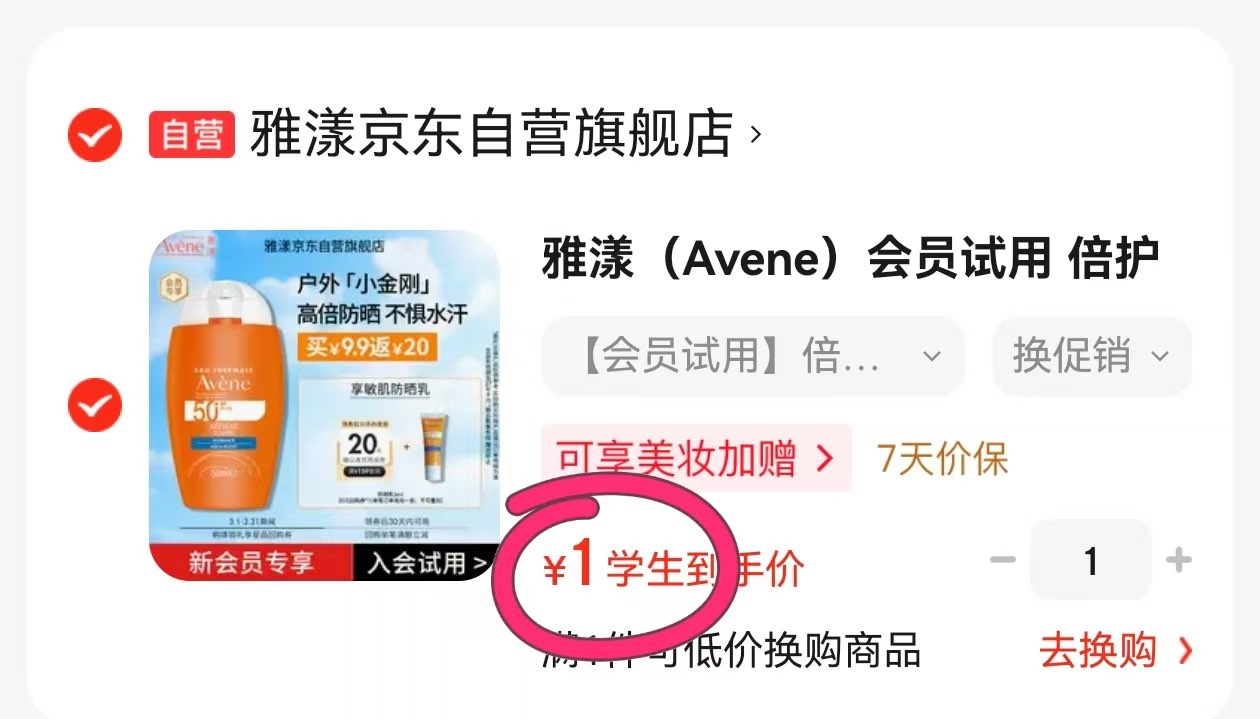Uncheck the 雅漾京东自营旗舰店 store checkbox
Image resolution: width=1260 pixels, height=719 pixels.
click(94, 135)
